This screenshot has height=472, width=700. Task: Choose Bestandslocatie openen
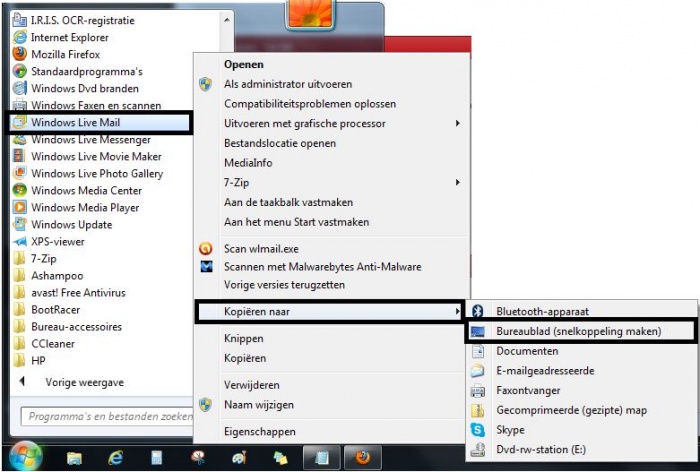point(280,143)
